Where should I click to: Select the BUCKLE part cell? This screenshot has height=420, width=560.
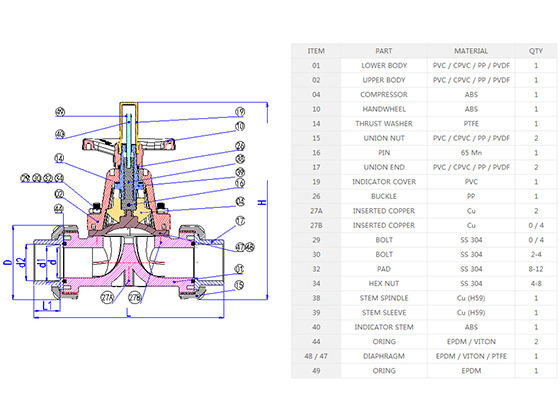(384, 196)
